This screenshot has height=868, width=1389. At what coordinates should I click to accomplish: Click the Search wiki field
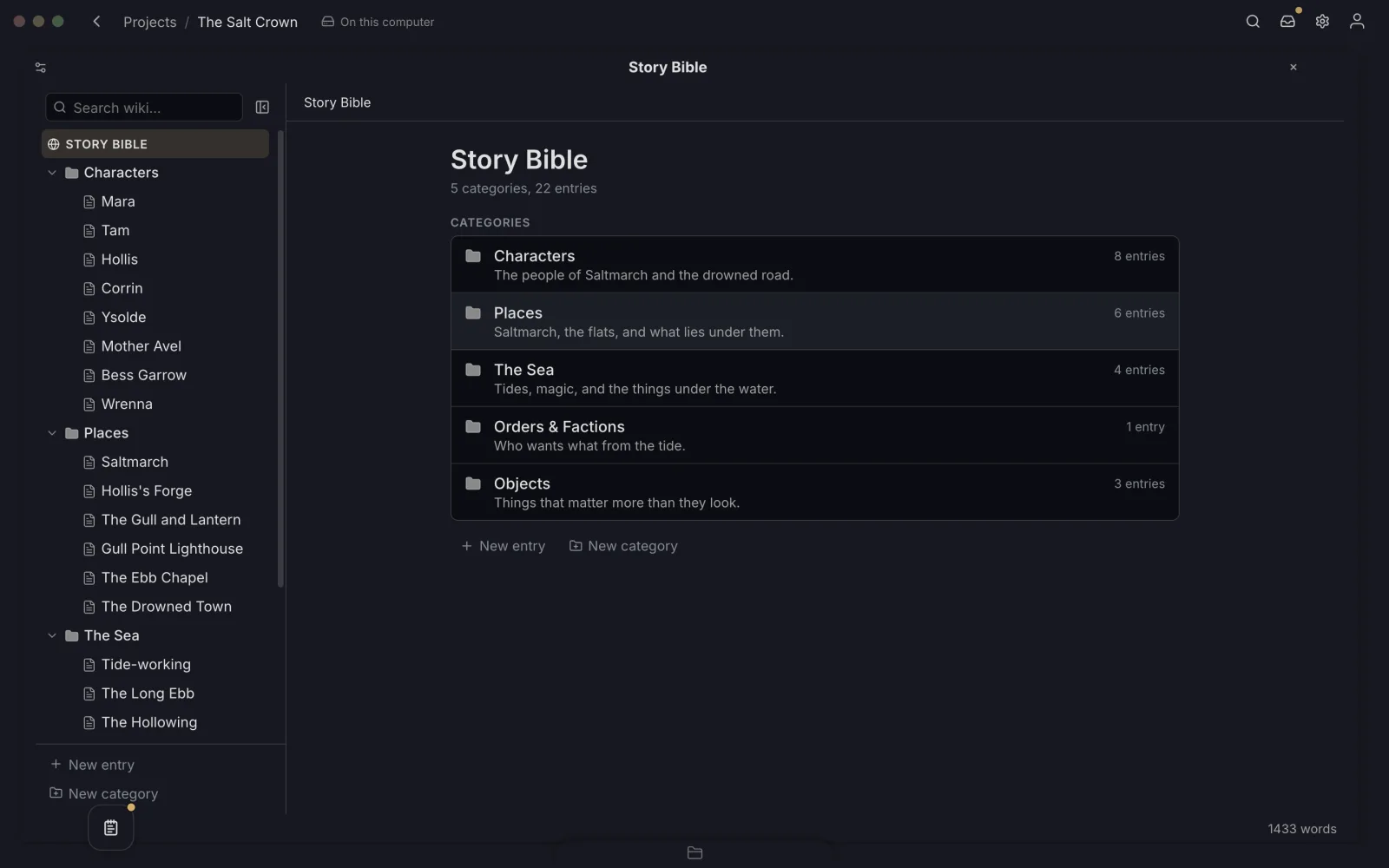tap(144, 108)
